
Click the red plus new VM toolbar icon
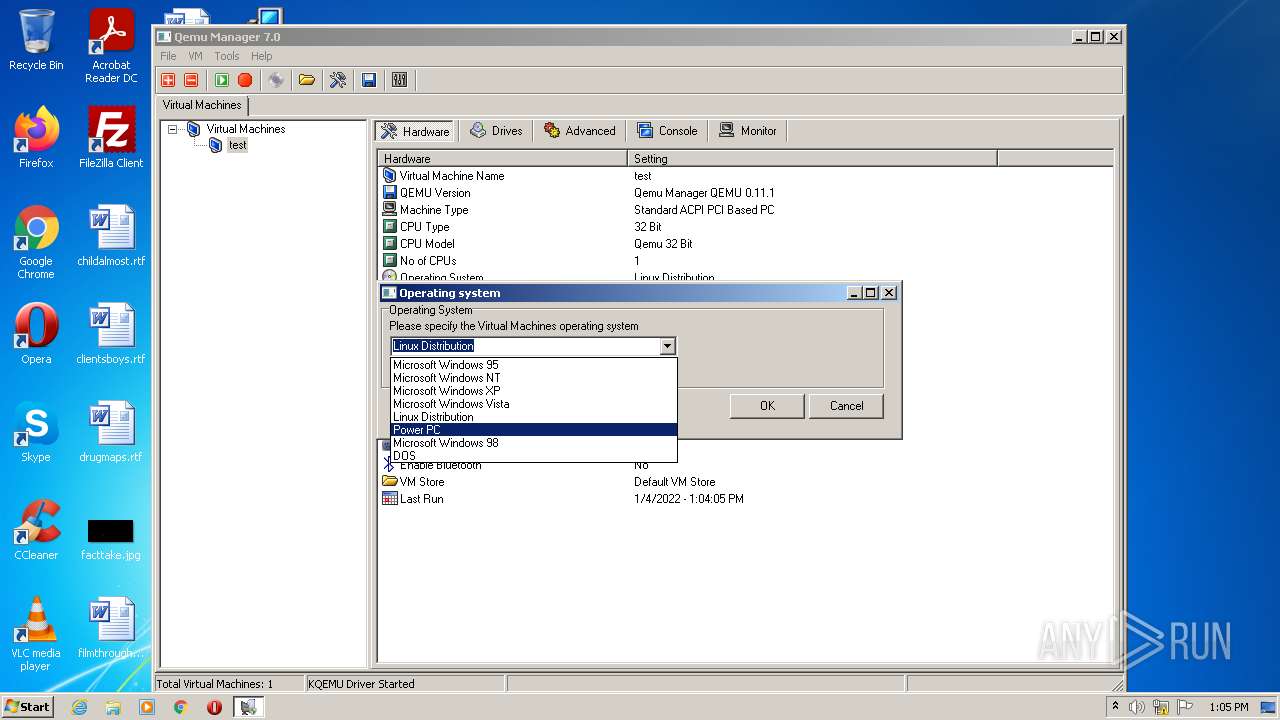(x=168, y=80)
